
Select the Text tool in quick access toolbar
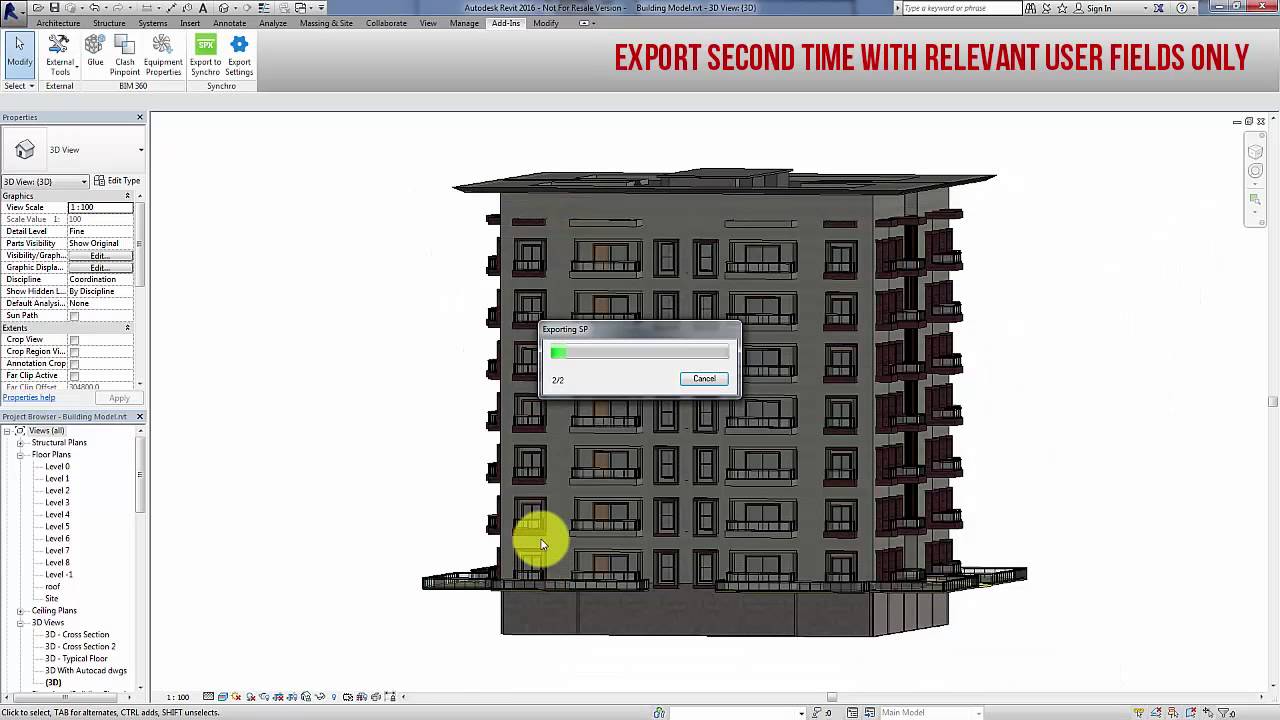pyautogui.click(x=203, y=8)
